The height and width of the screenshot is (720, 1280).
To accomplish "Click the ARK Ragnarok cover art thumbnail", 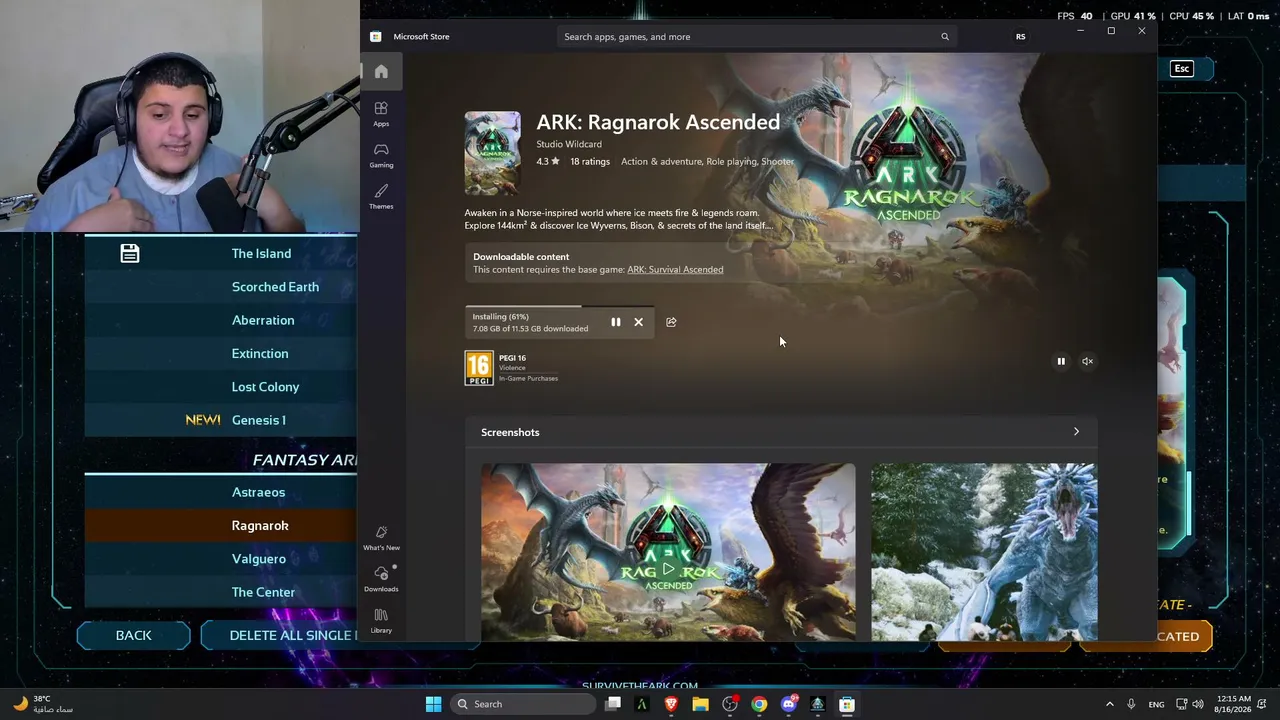I will (x=492, y=153).
